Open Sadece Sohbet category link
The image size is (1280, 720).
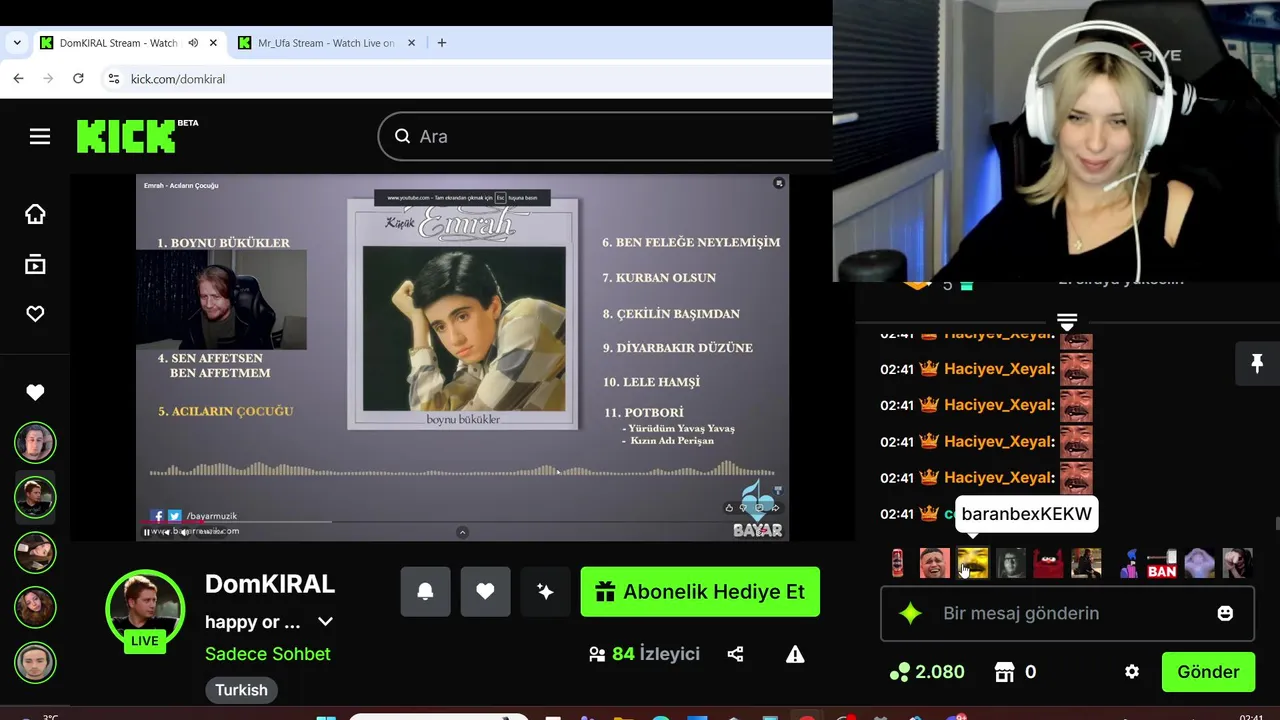point(267,654)
